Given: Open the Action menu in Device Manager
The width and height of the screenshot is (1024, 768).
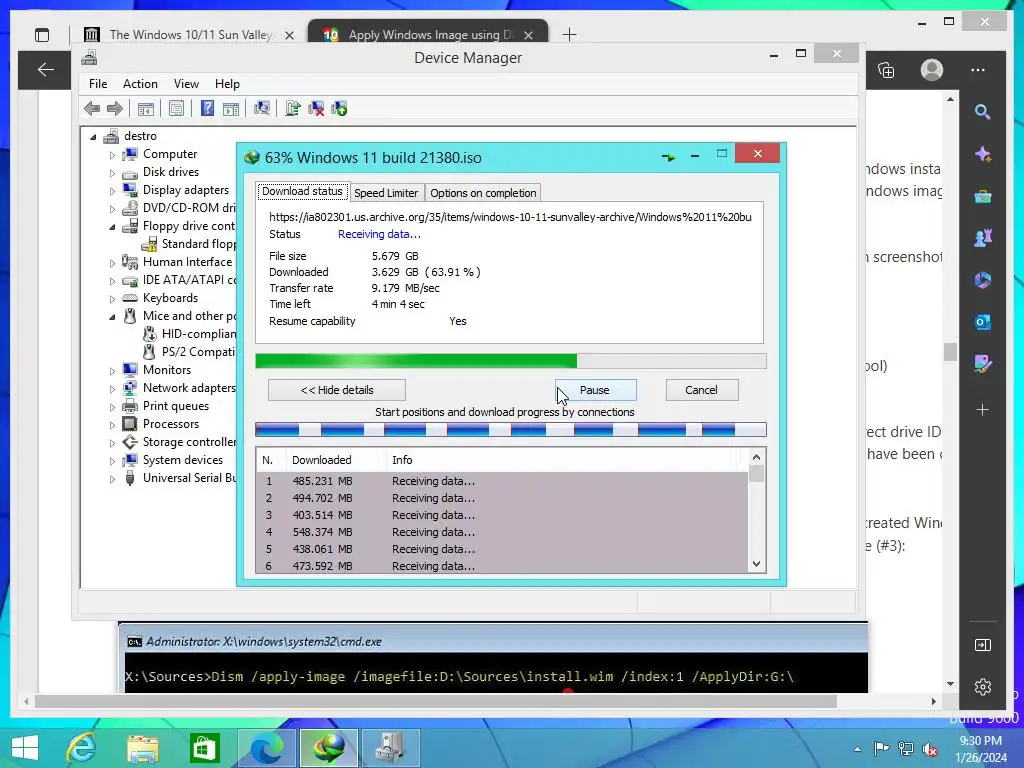Looking at the screenshot, I should [x=140, y=84].
